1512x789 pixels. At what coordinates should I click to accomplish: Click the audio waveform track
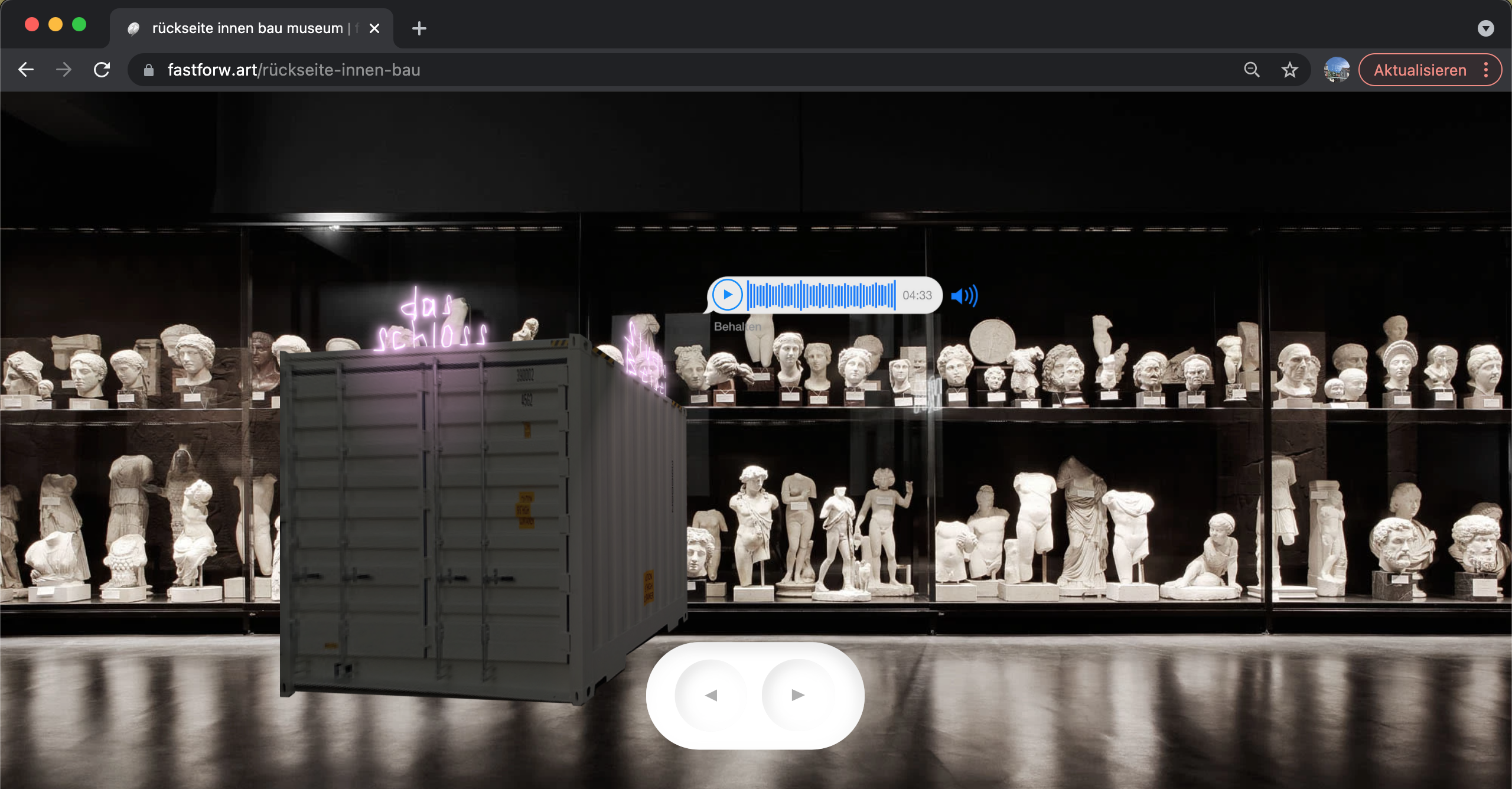pos(821,295)
